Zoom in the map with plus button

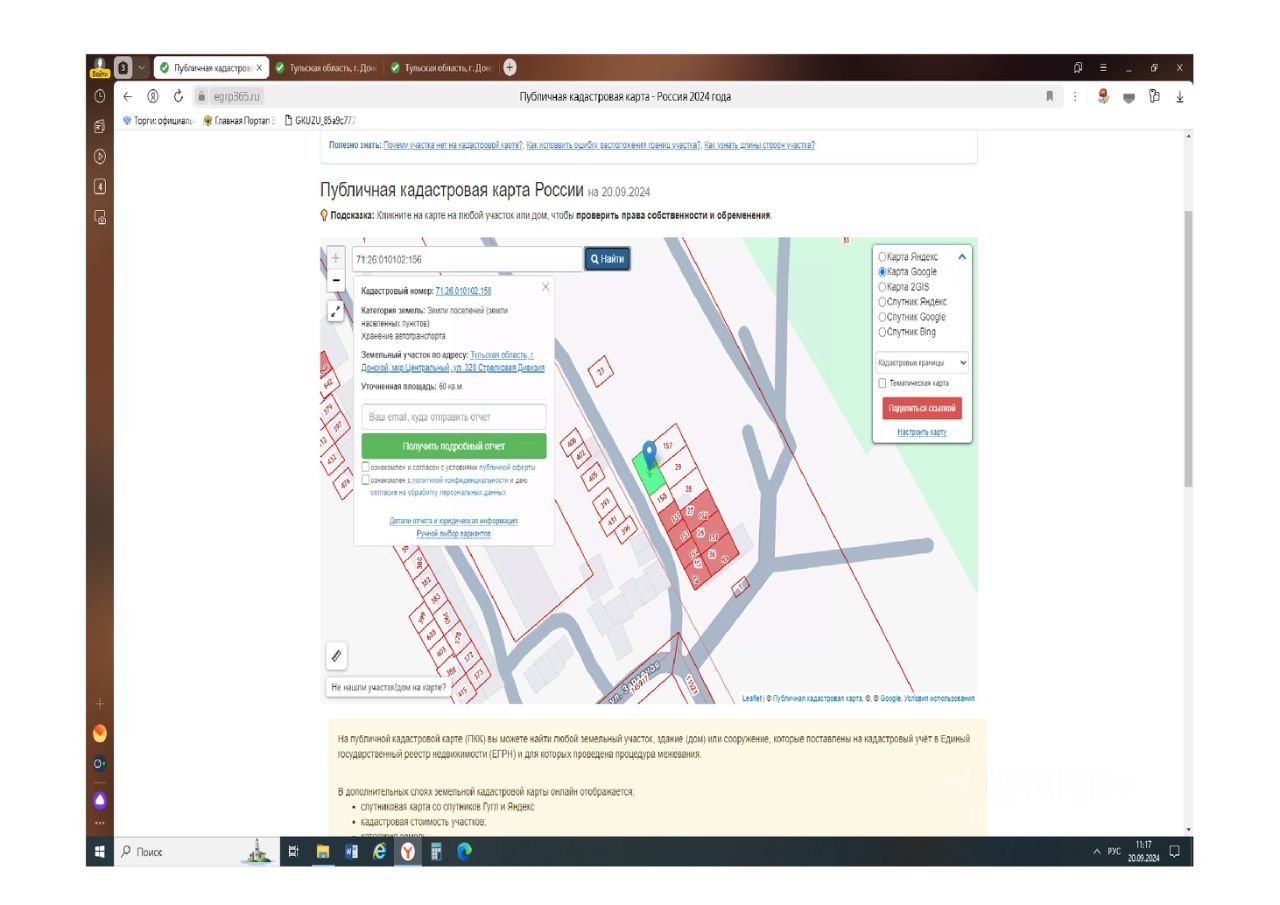[x=336, y=258]
